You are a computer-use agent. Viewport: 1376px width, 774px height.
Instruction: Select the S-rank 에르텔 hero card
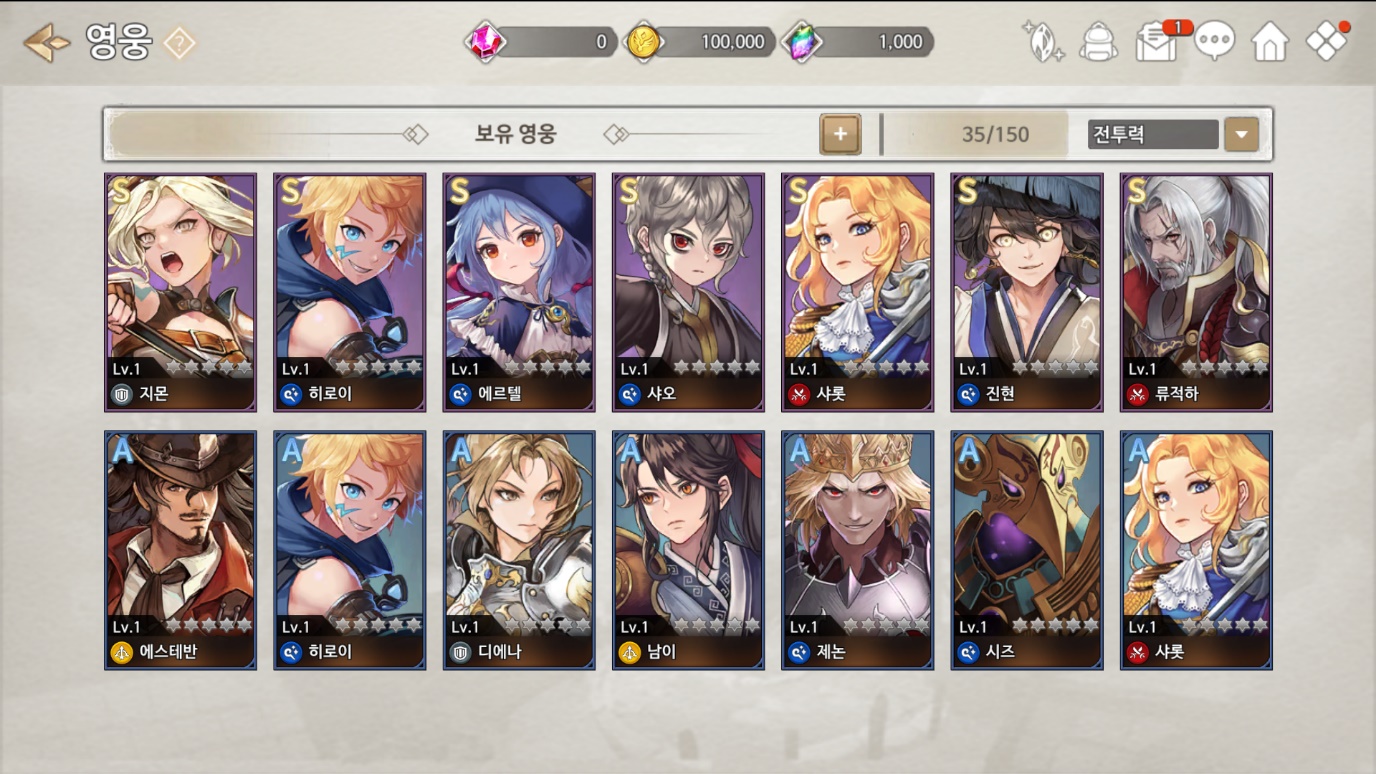coord(519,292)
